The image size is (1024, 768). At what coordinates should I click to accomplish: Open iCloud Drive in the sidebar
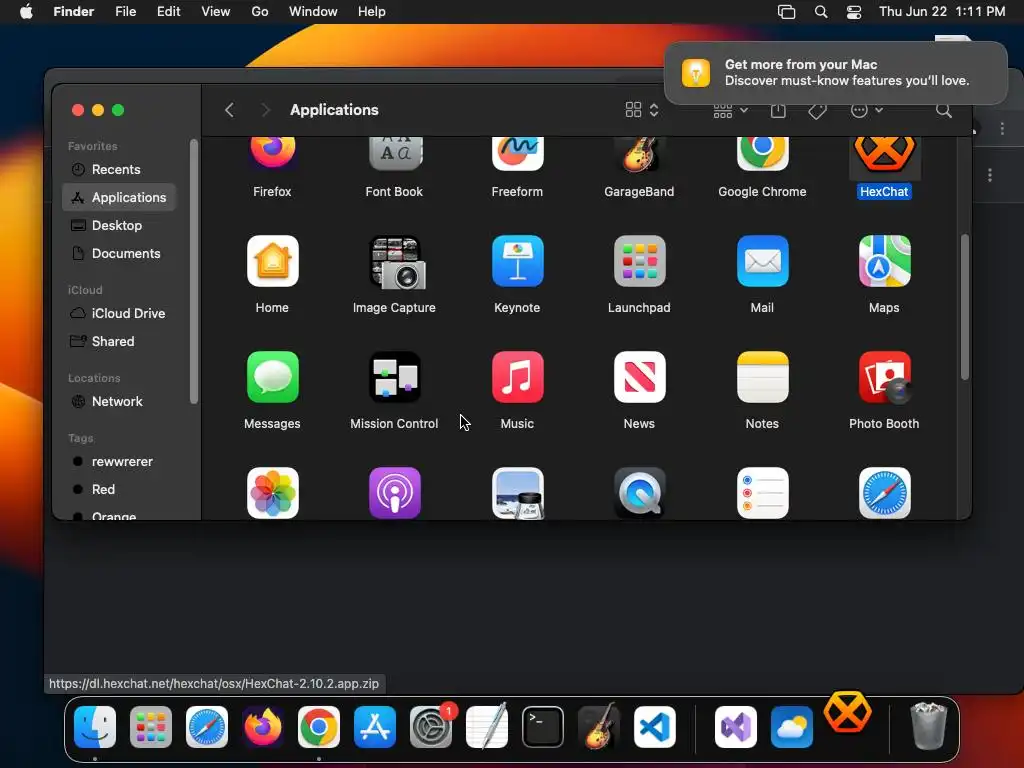119,313
